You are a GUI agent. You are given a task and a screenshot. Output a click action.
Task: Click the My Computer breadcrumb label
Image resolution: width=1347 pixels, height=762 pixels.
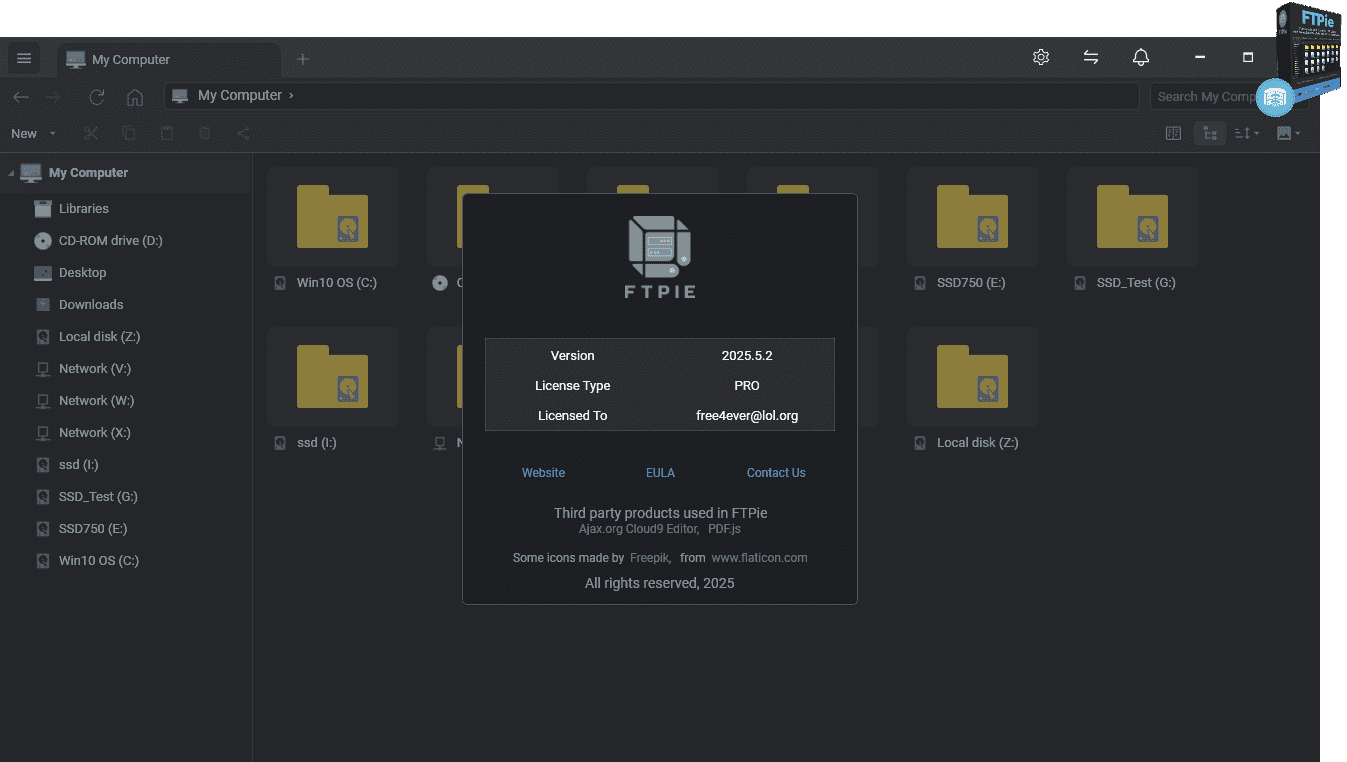[x=240, y=96]
